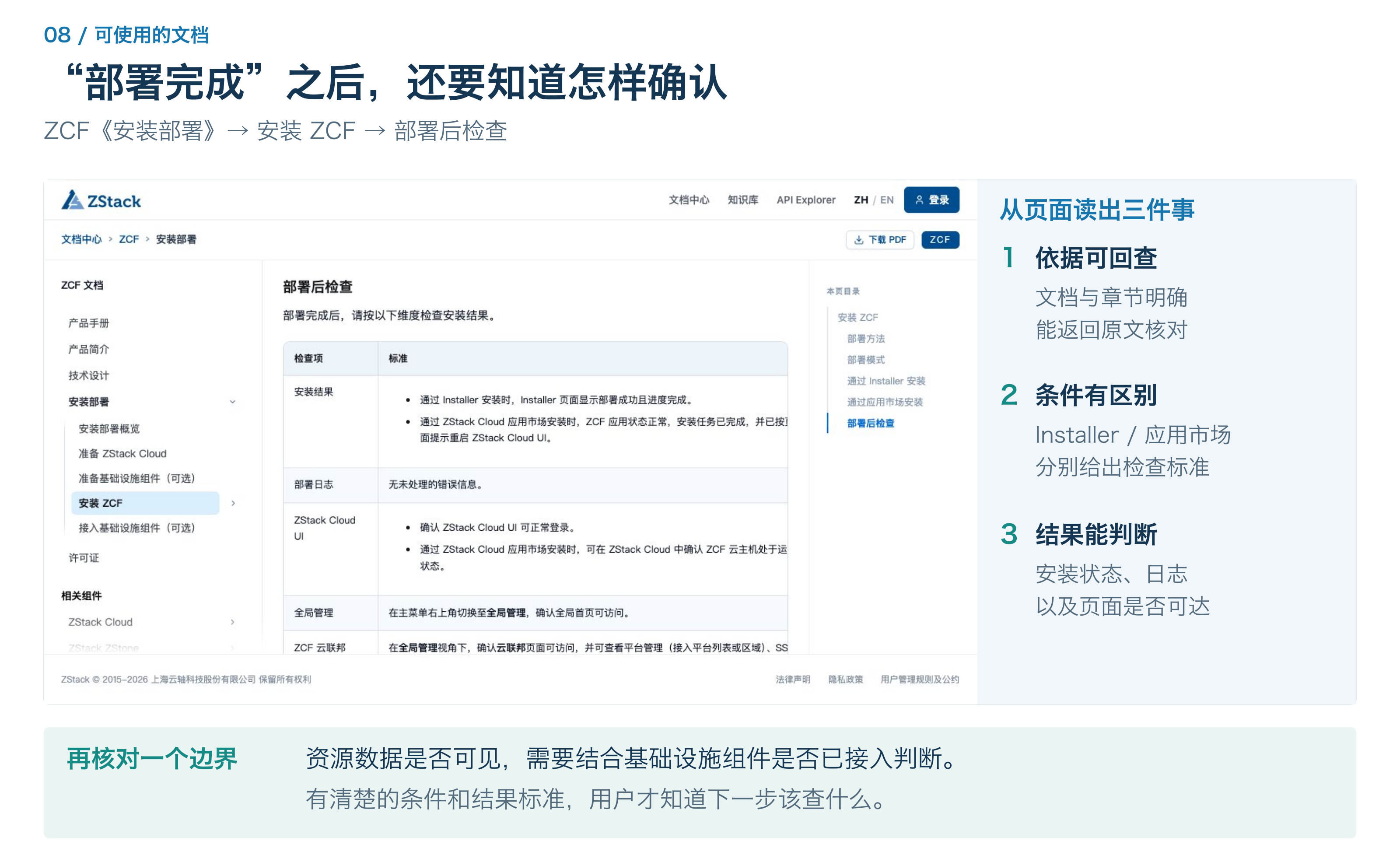The height and width of the screenshot is (862, 1400).
Task: Click 文档中心 breadcrumb link
Action: pyautogui.click(x=81, y=239)
